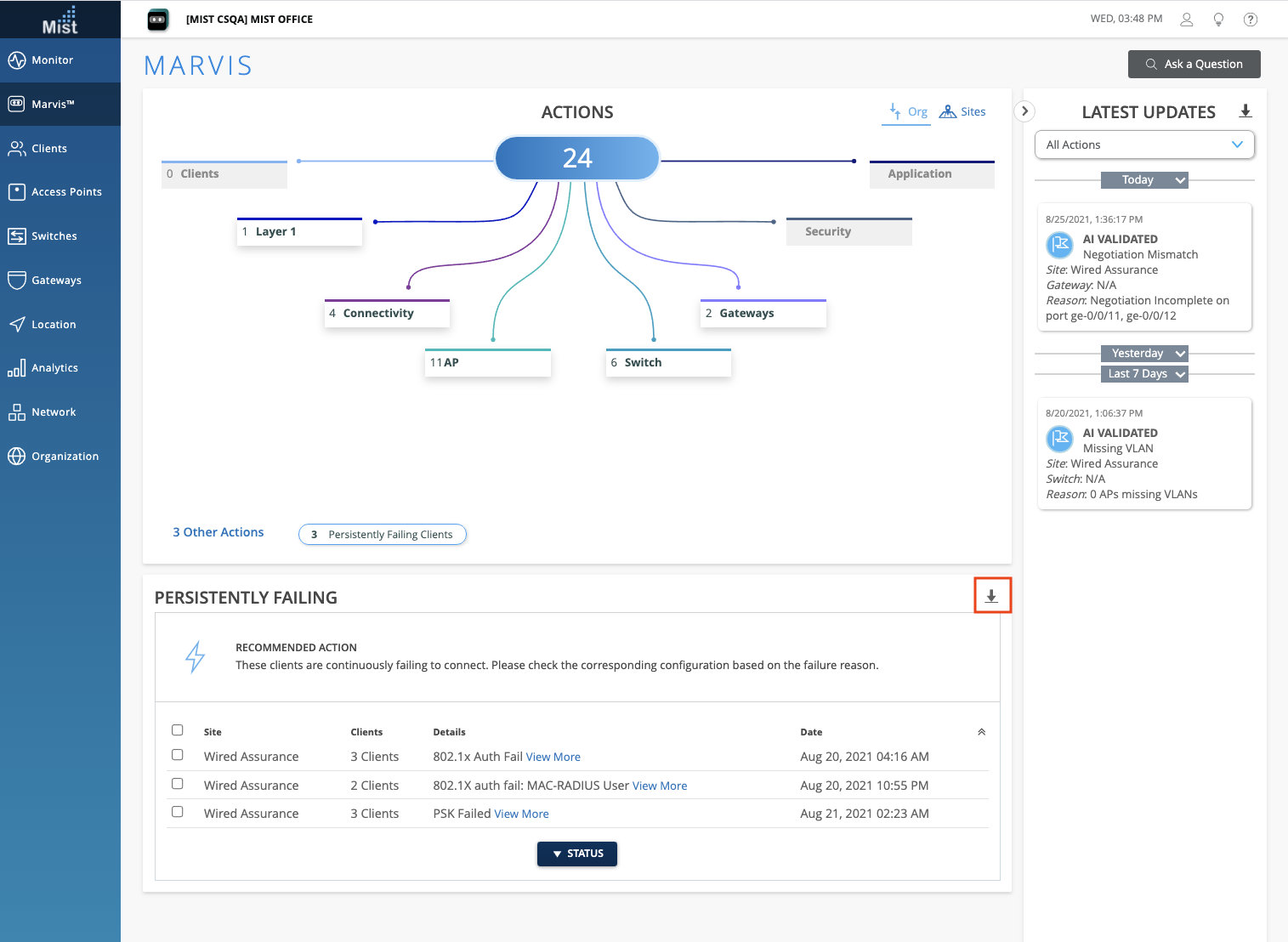Click the Marvis sidebar icon
Screen dimensions: 1288x942
coord(16,104)
